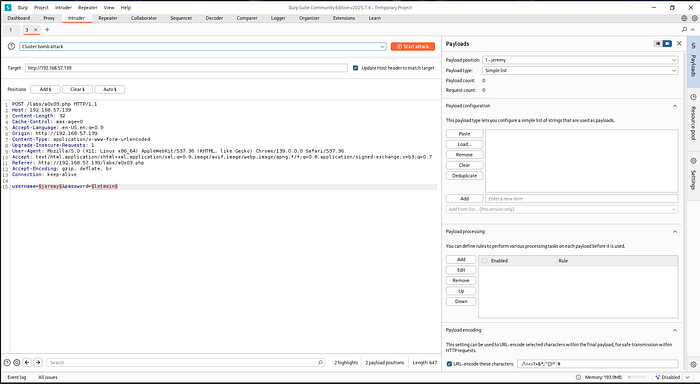Open the Payload position dropdown
This screenshot has width=700, height=384.
[580, 60]
